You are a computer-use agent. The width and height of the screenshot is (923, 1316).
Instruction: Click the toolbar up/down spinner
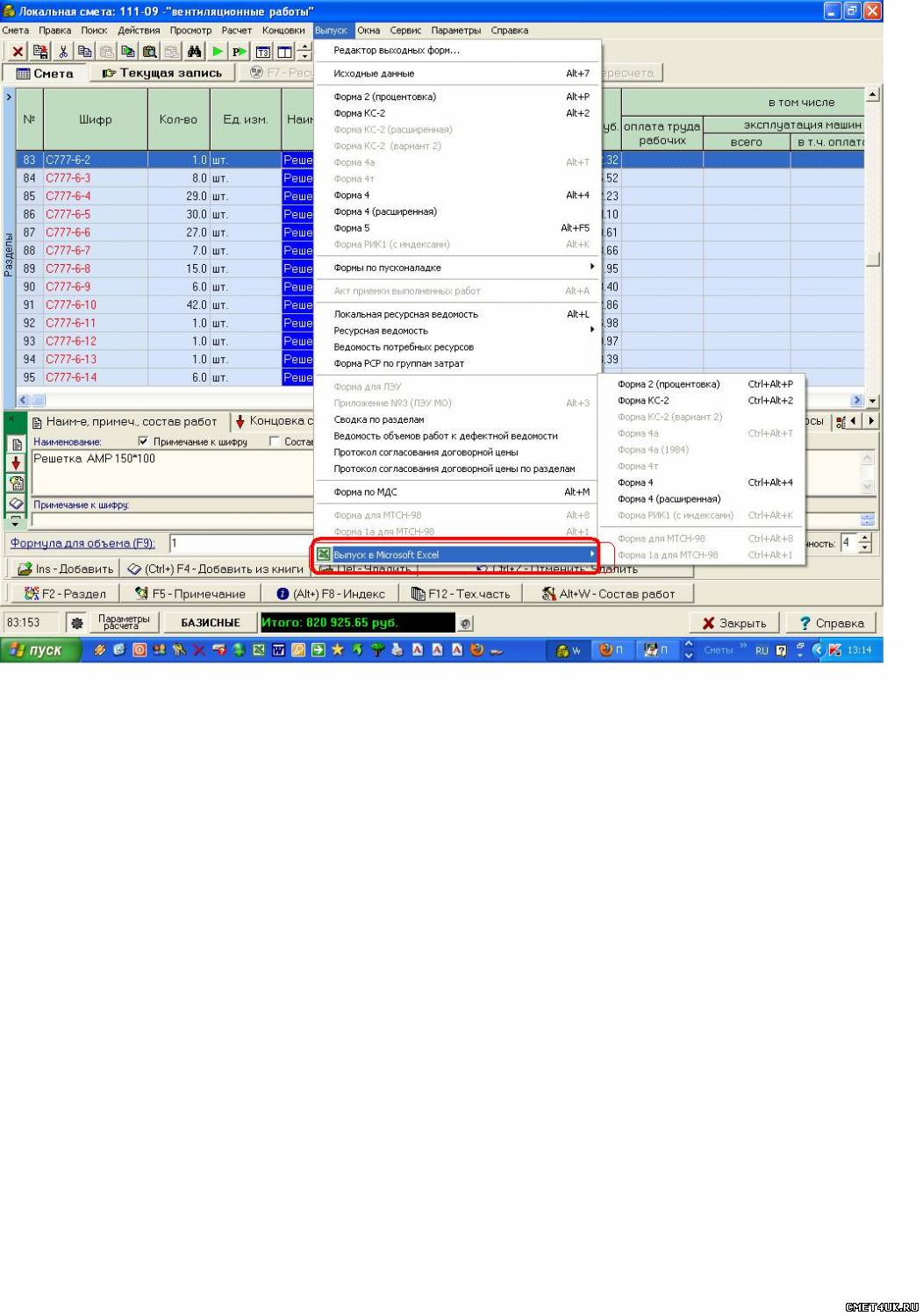point(304,52)
